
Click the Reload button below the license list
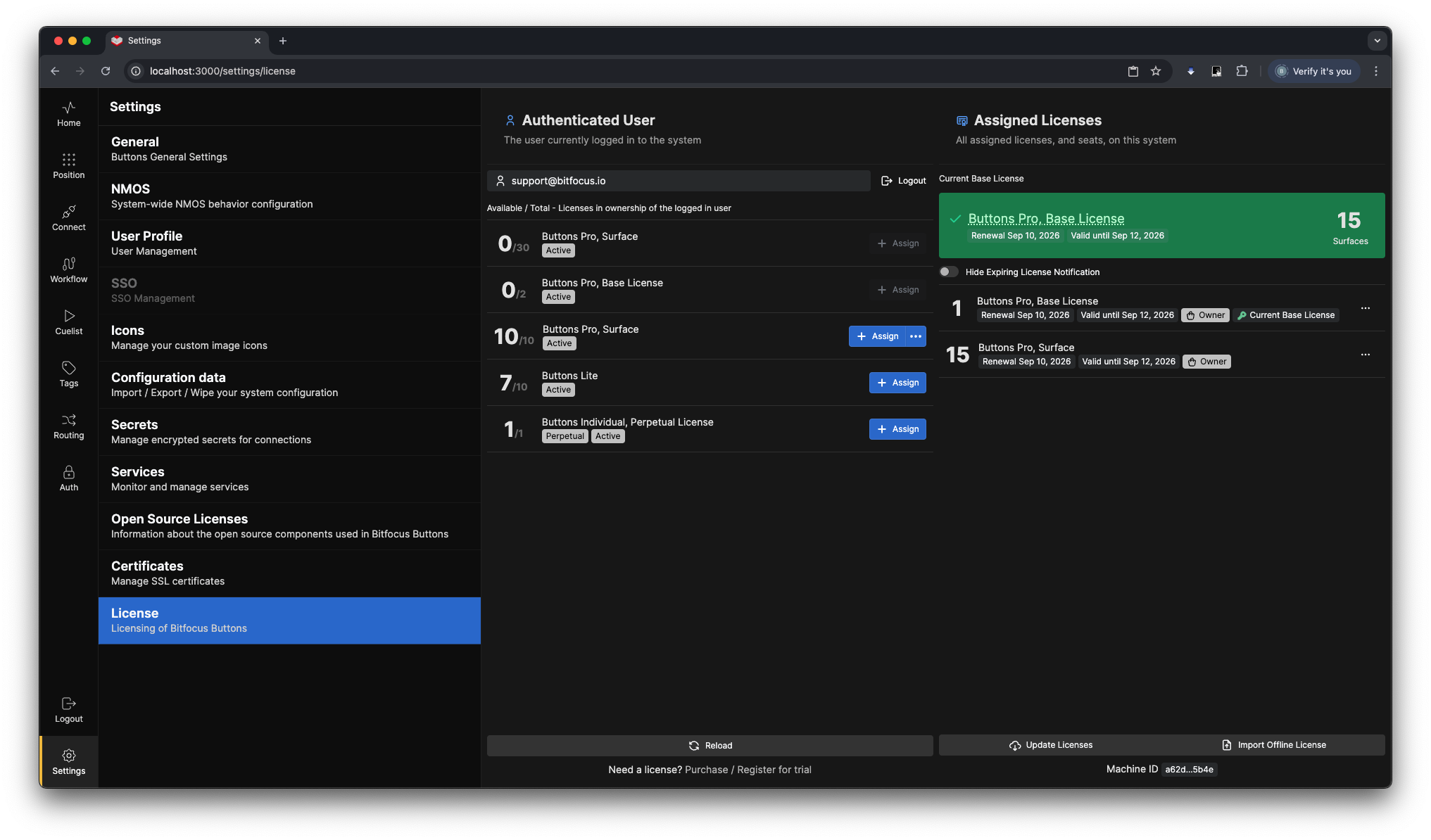point(710,746)
